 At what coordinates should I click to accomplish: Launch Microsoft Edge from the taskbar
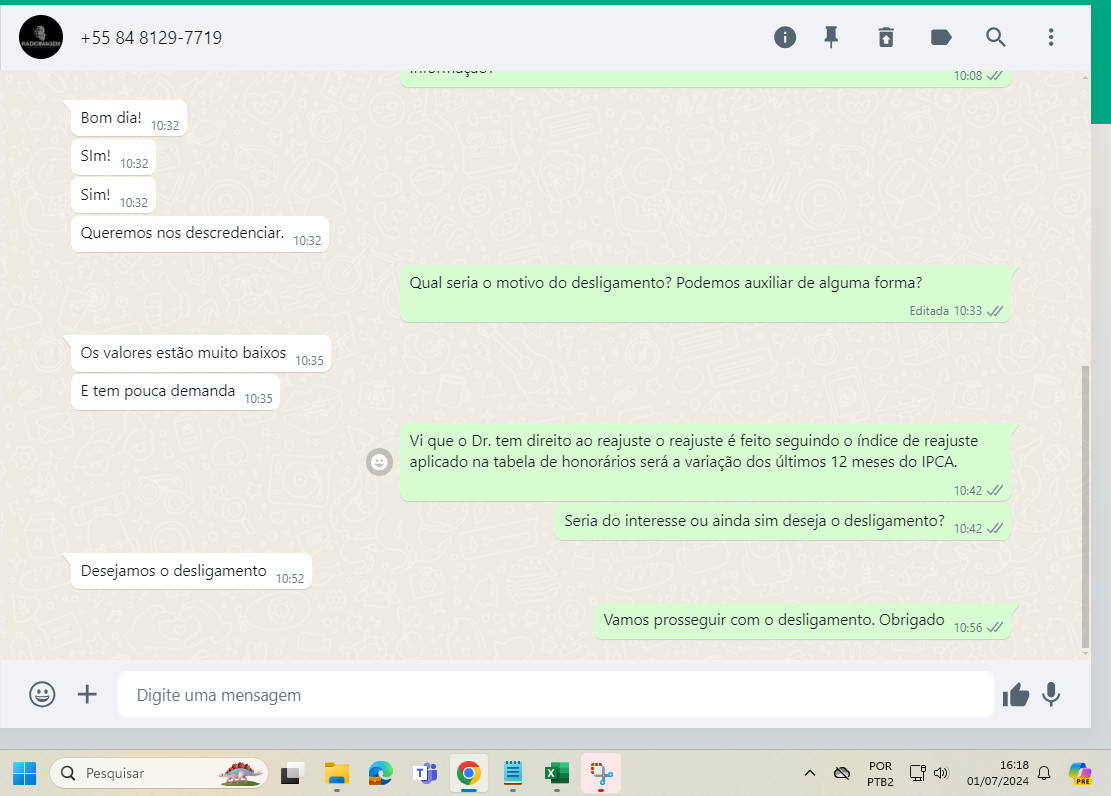click(380, 773)
